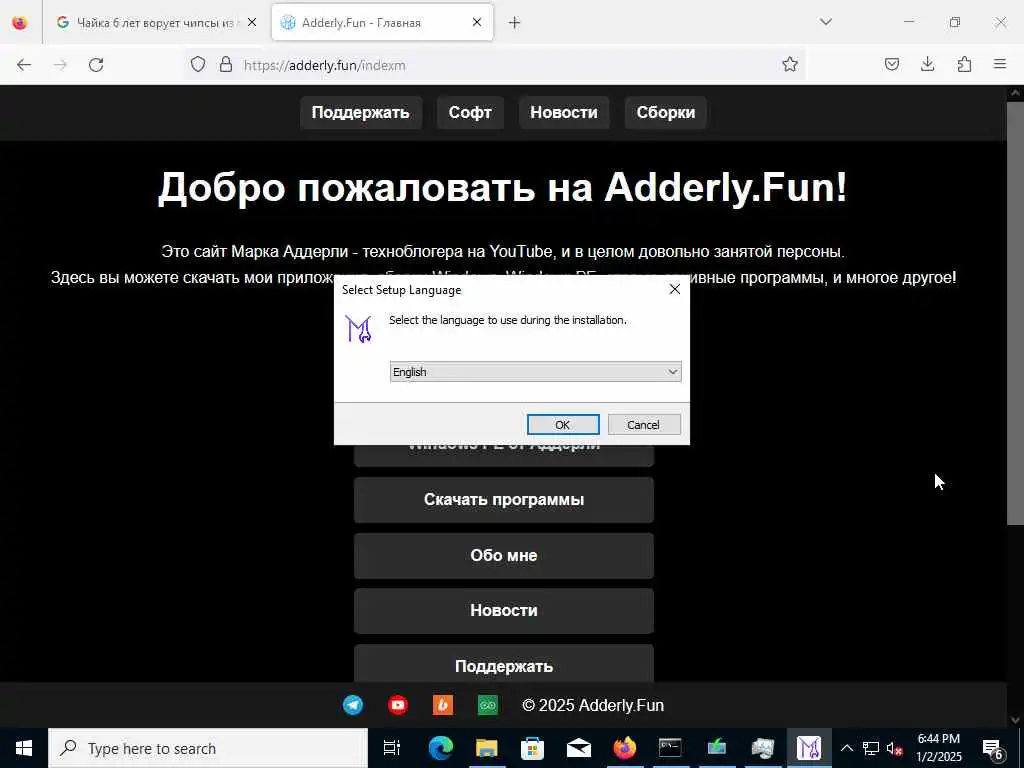Click the Type here to search box

(208, 748)
